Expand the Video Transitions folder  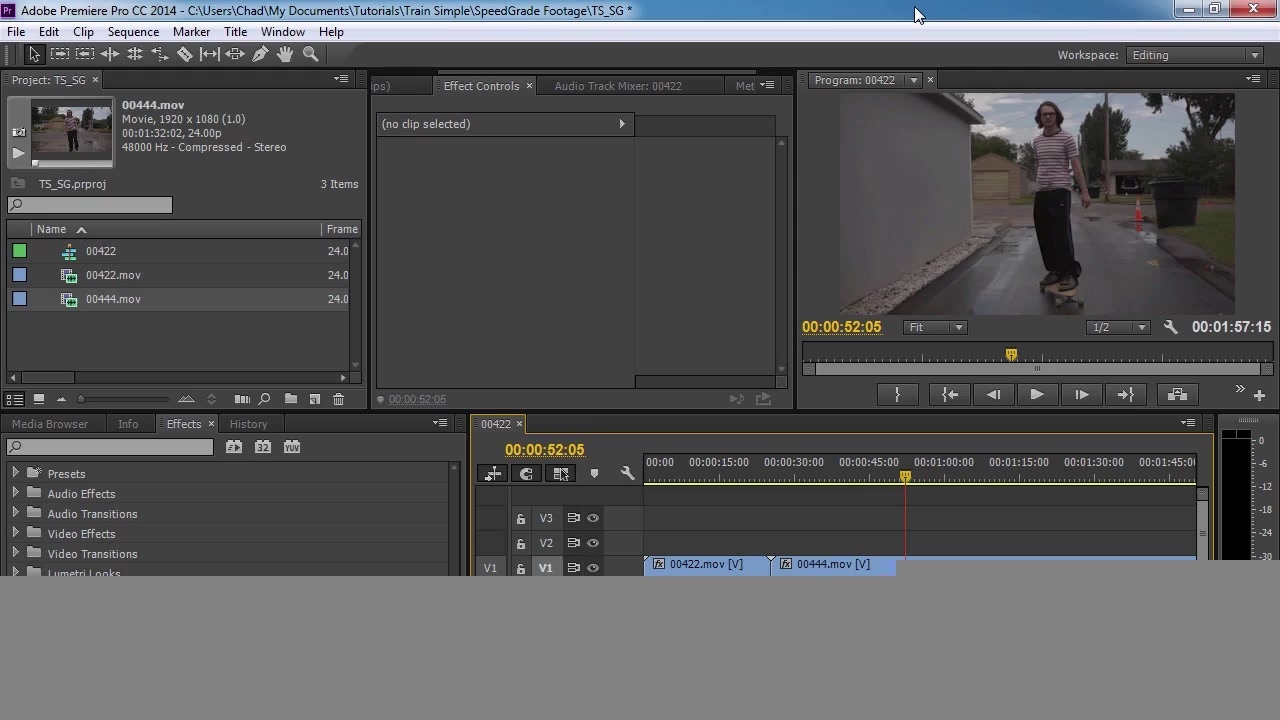point(15,553)
